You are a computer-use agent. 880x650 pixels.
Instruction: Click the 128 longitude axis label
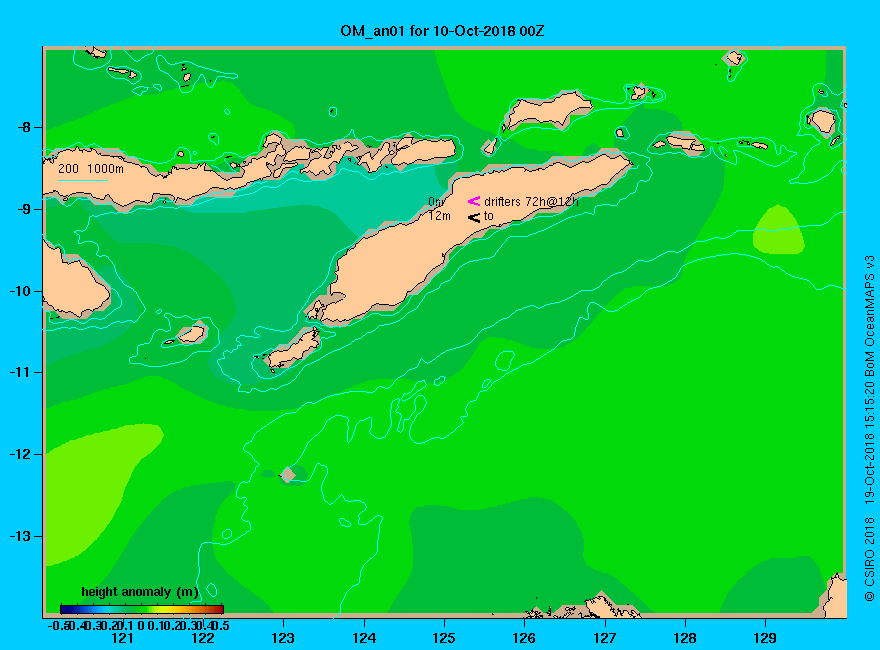685,638
